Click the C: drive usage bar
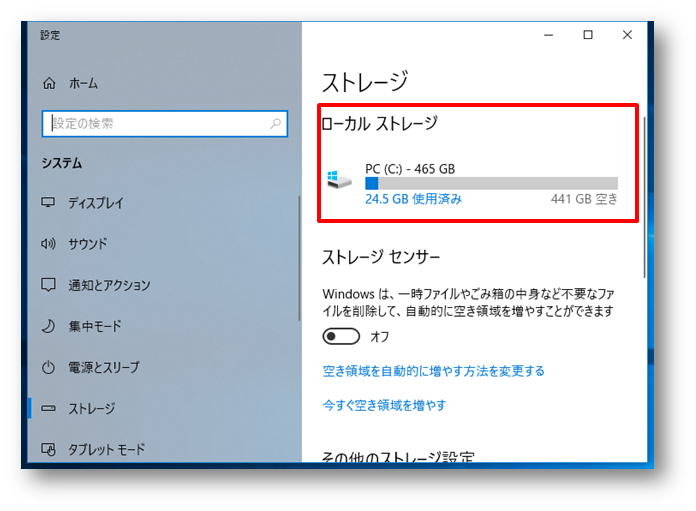The image size is (696, 511). click(x=491, y=183)
